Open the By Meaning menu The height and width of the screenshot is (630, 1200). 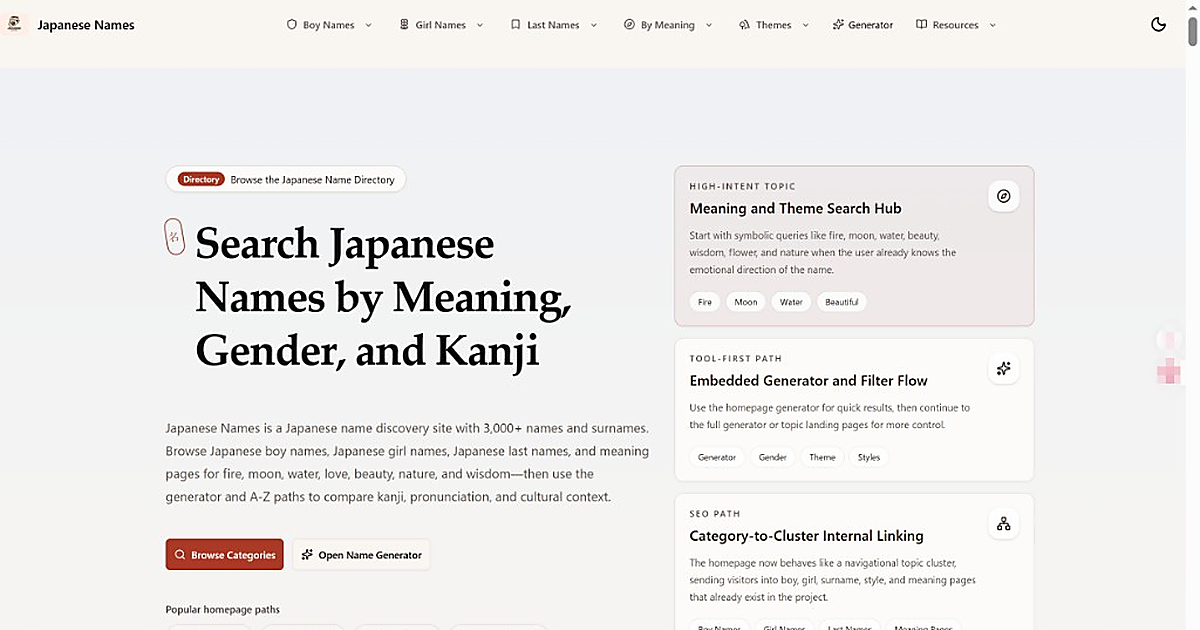[x=669, y=25]
